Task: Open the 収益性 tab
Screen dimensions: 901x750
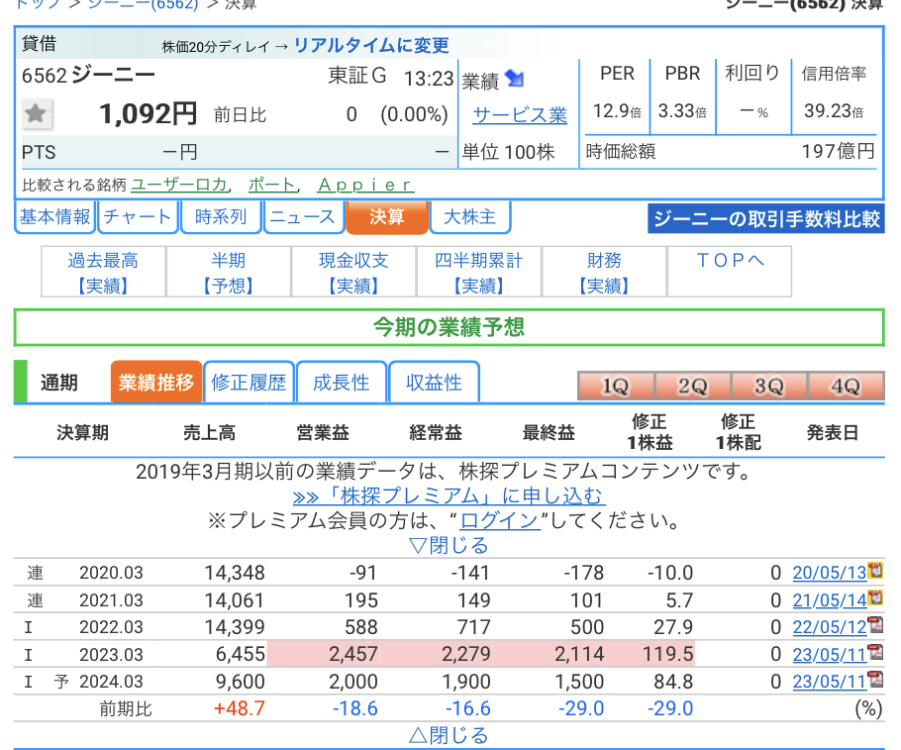Action: click(434, 382)
